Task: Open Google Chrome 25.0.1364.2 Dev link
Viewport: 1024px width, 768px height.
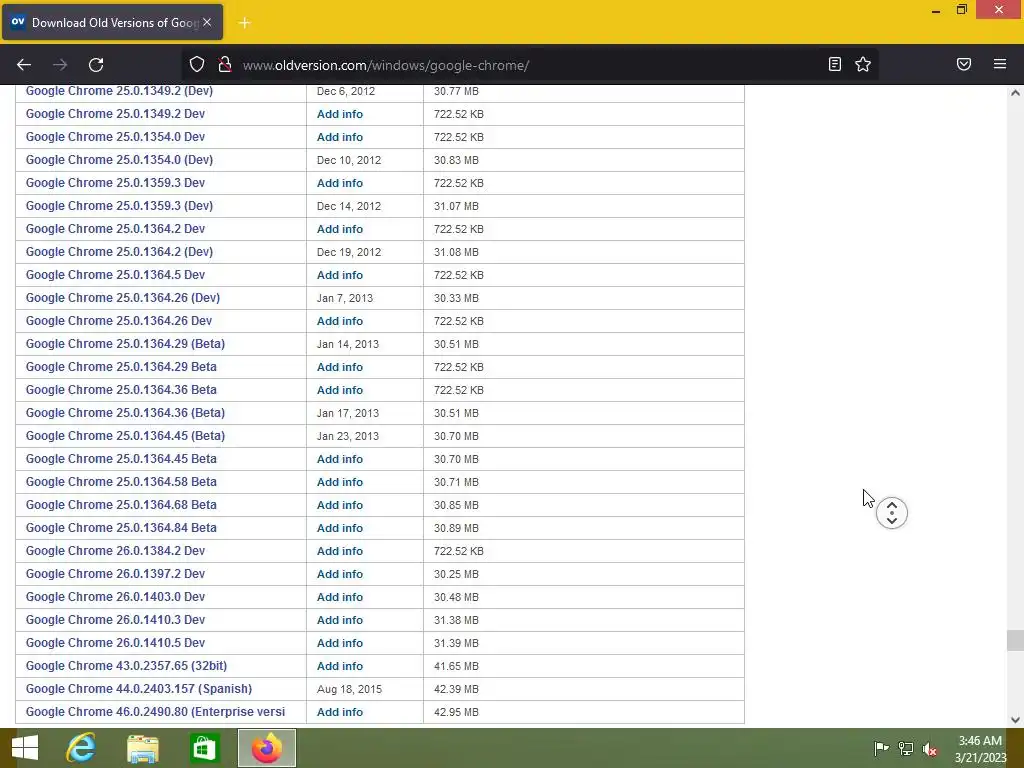Action: click(115, 229)
